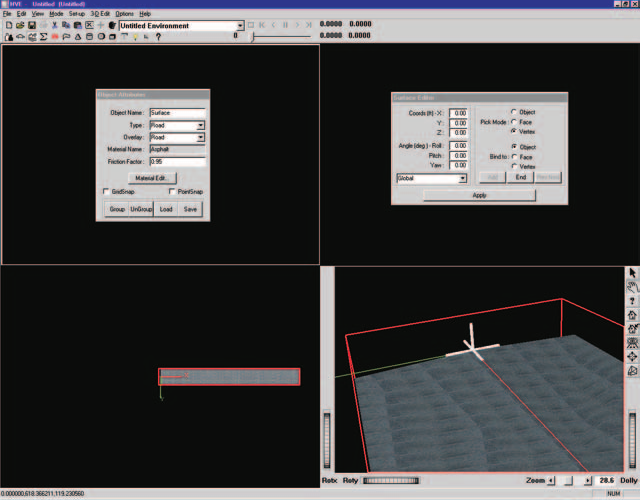The image size is (640, 500).
Task: Click the set home view icon in 3D viewer
Action: tap(632, 329)
